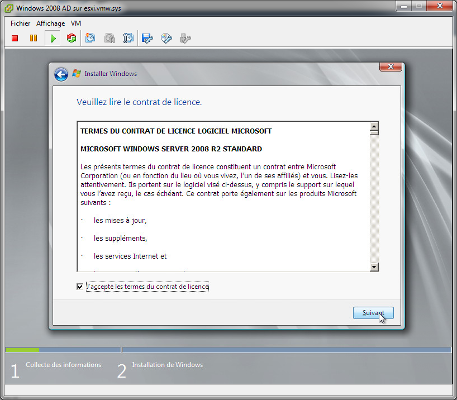Uncheck J'accepte les termes du contrat checkbox
The image size is (457, 400).
click(80, 286)
